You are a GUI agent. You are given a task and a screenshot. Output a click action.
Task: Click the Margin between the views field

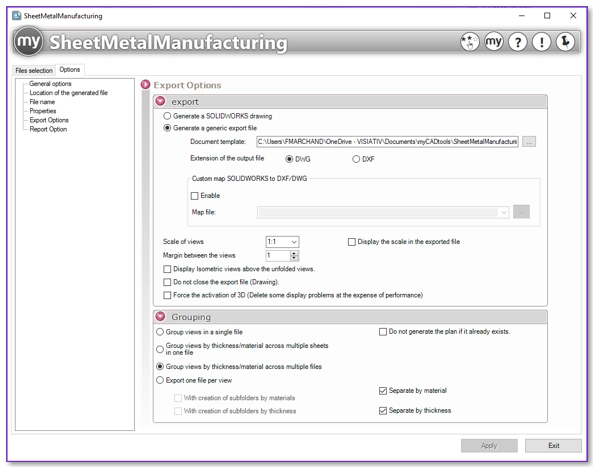click(x=278, y=256)
